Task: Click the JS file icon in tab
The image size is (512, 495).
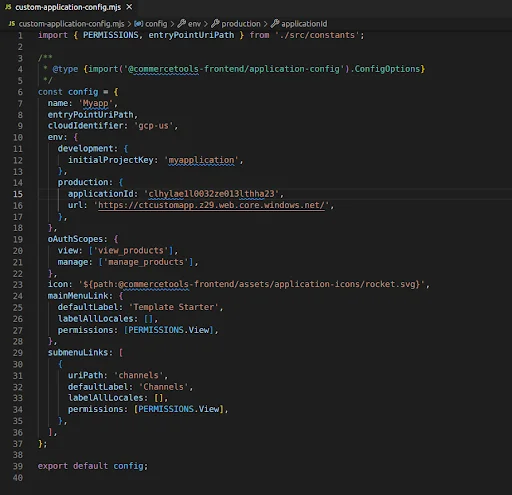Action: [x=8, y=7]
